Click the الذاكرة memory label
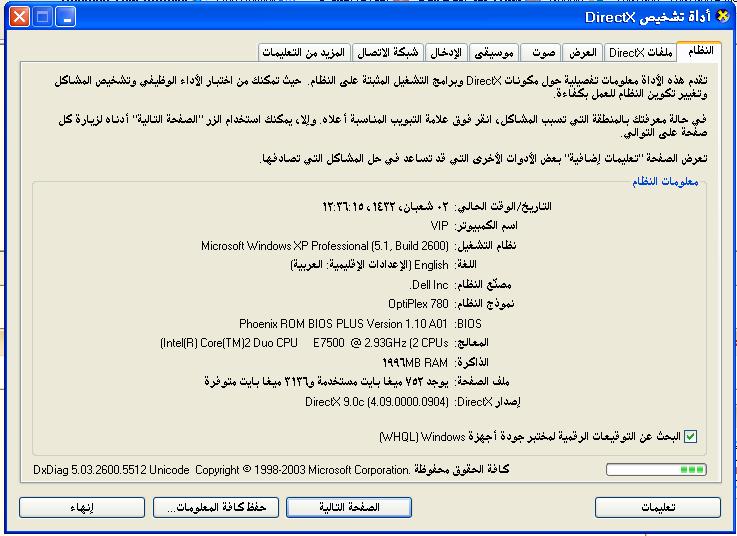The width and height of the screenshot is (737, 536). (471, 363)
